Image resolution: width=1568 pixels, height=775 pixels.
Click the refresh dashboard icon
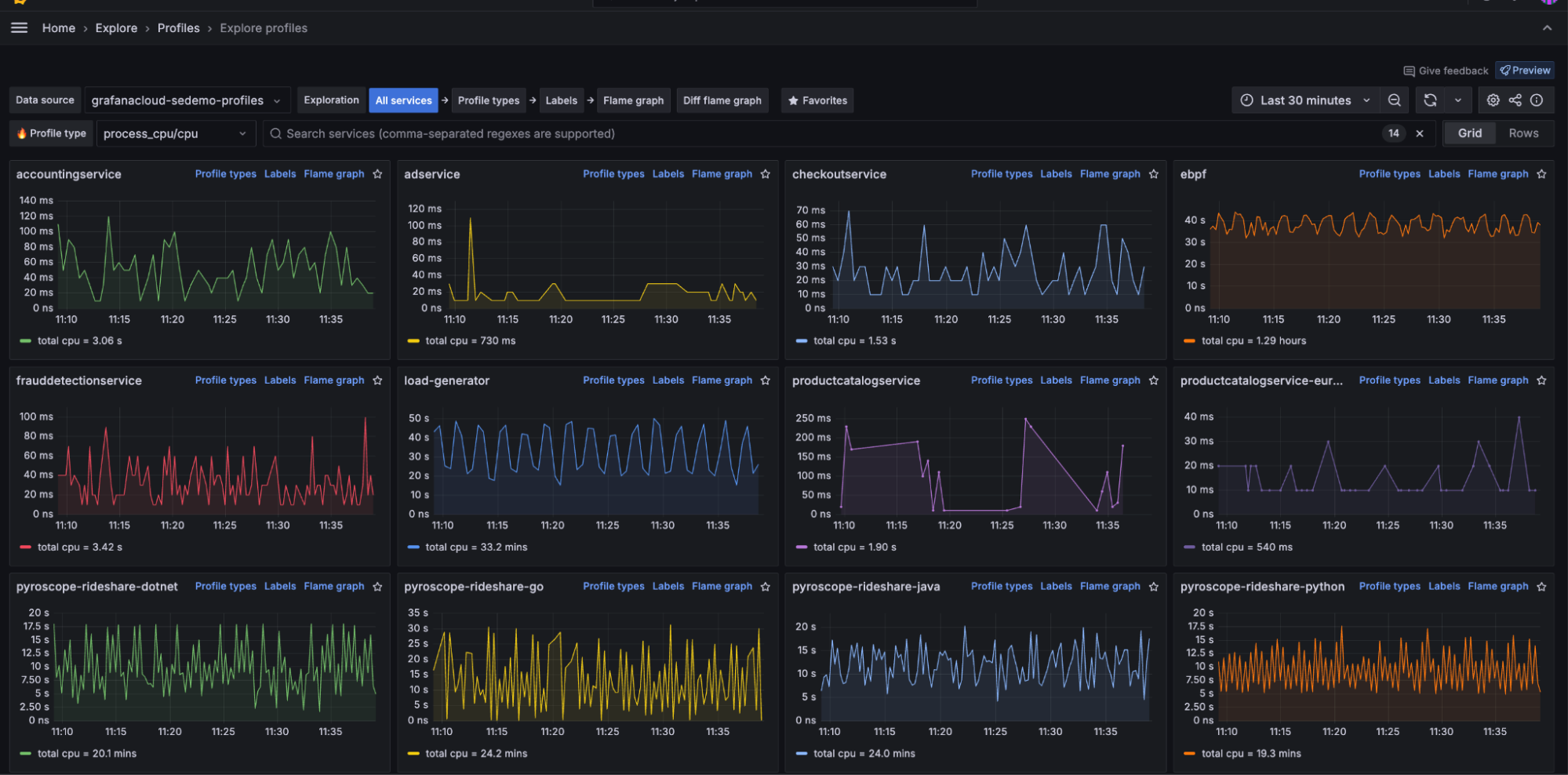[1431, 100]
